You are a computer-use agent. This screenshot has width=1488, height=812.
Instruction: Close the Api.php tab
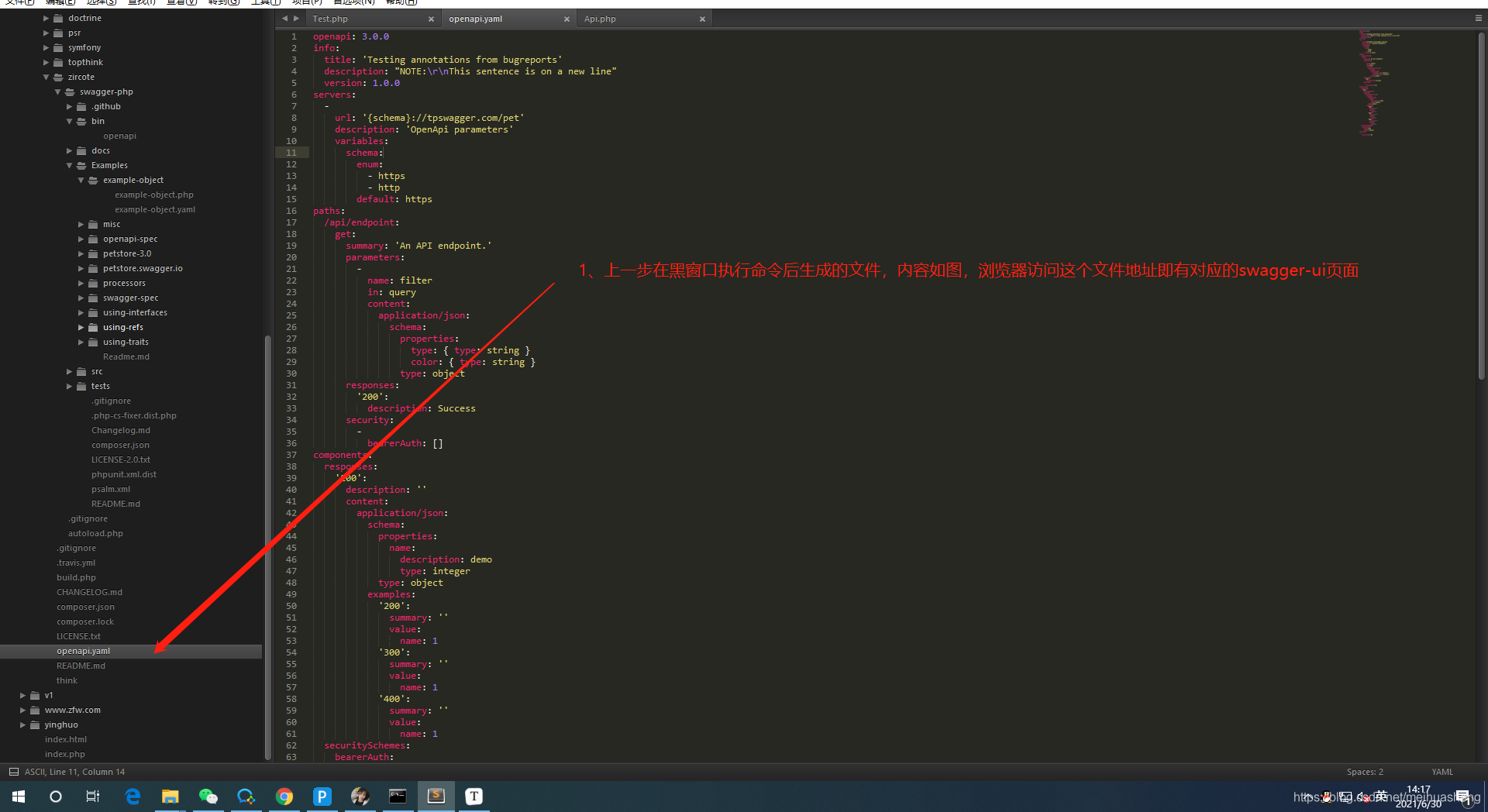[702, 19]
